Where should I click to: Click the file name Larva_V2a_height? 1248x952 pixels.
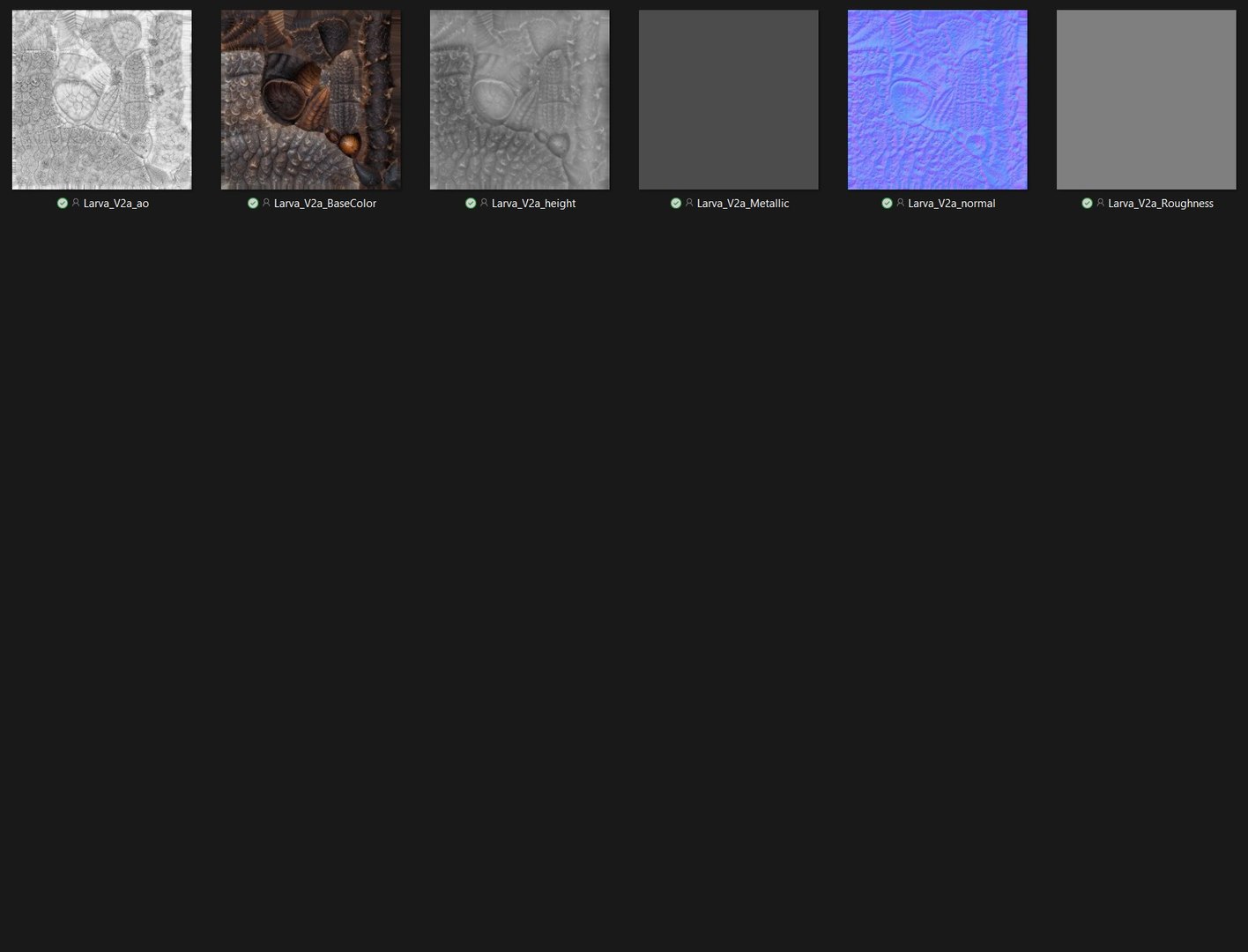coord(533,204)
